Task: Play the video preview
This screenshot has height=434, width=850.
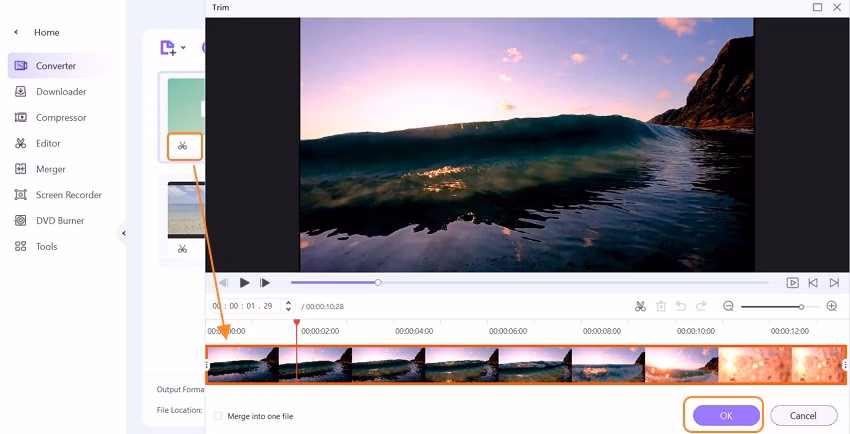Action: (244, 282)
